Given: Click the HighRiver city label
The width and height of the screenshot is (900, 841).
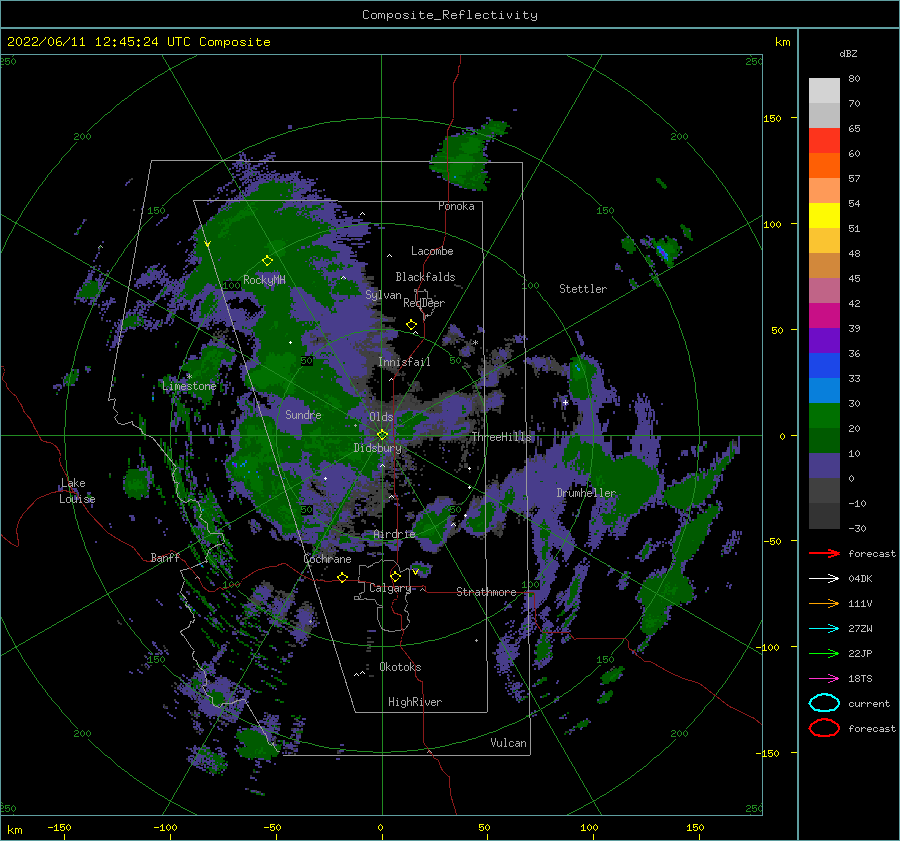Looking at the screenshot, I should pyautogui.click(x=415, y=702).
